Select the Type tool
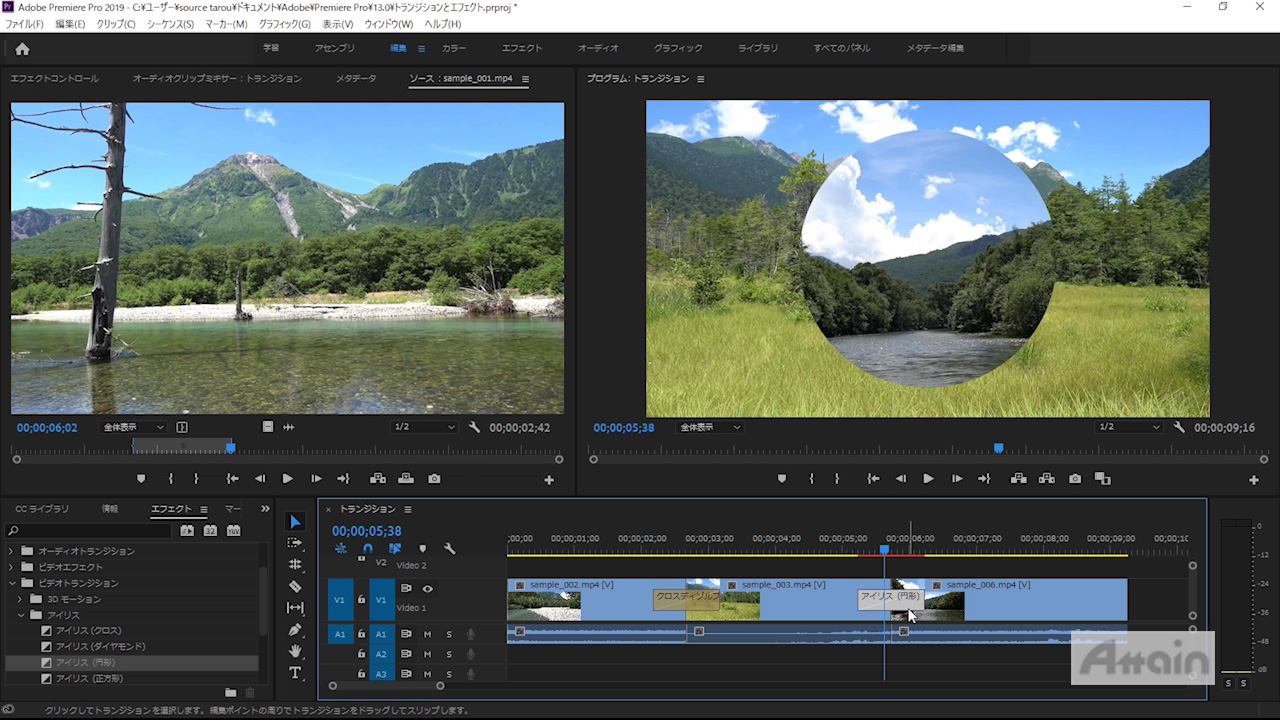The height and width of the screenshot is (720, 1280). pyautogui.click(x=295, y=673)
